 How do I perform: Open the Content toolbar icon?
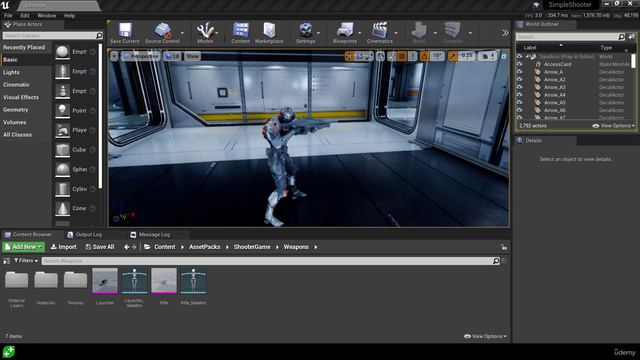coord(240,33)
